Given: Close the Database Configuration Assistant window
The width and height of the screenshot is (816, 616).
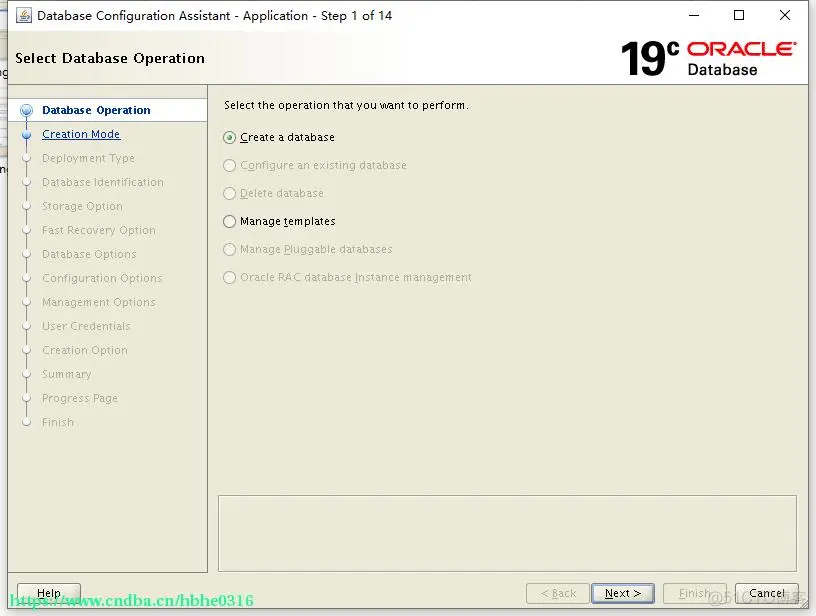Looking at the screenshot, I should [785, 16].
